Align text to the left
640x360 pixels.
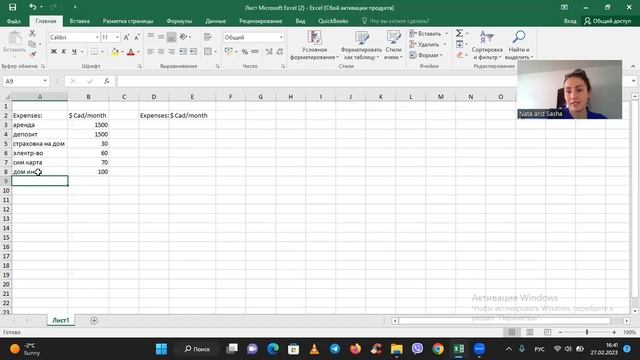[151, 51]
